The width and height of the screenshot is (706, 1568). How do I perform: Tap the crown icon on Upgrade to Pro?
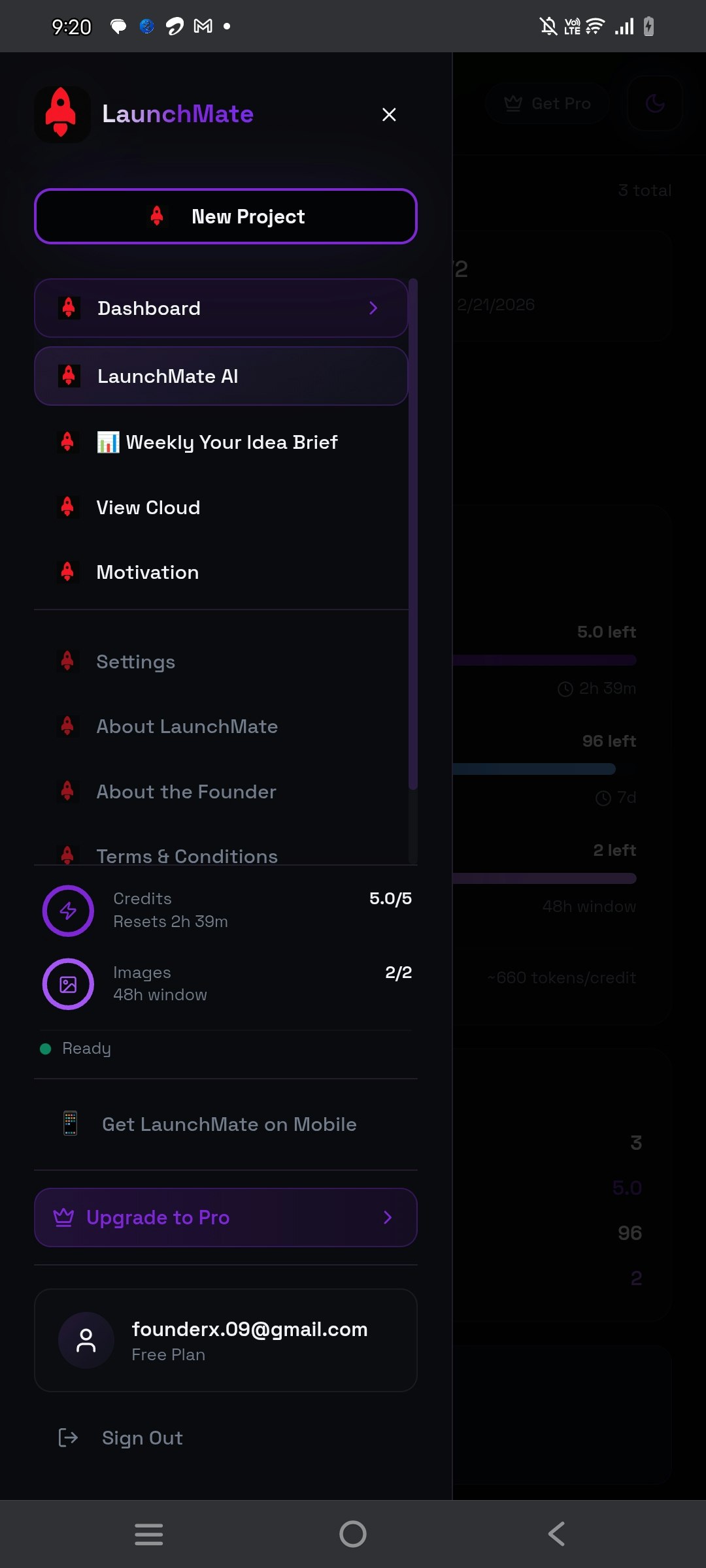click(x=63, y=1217)
